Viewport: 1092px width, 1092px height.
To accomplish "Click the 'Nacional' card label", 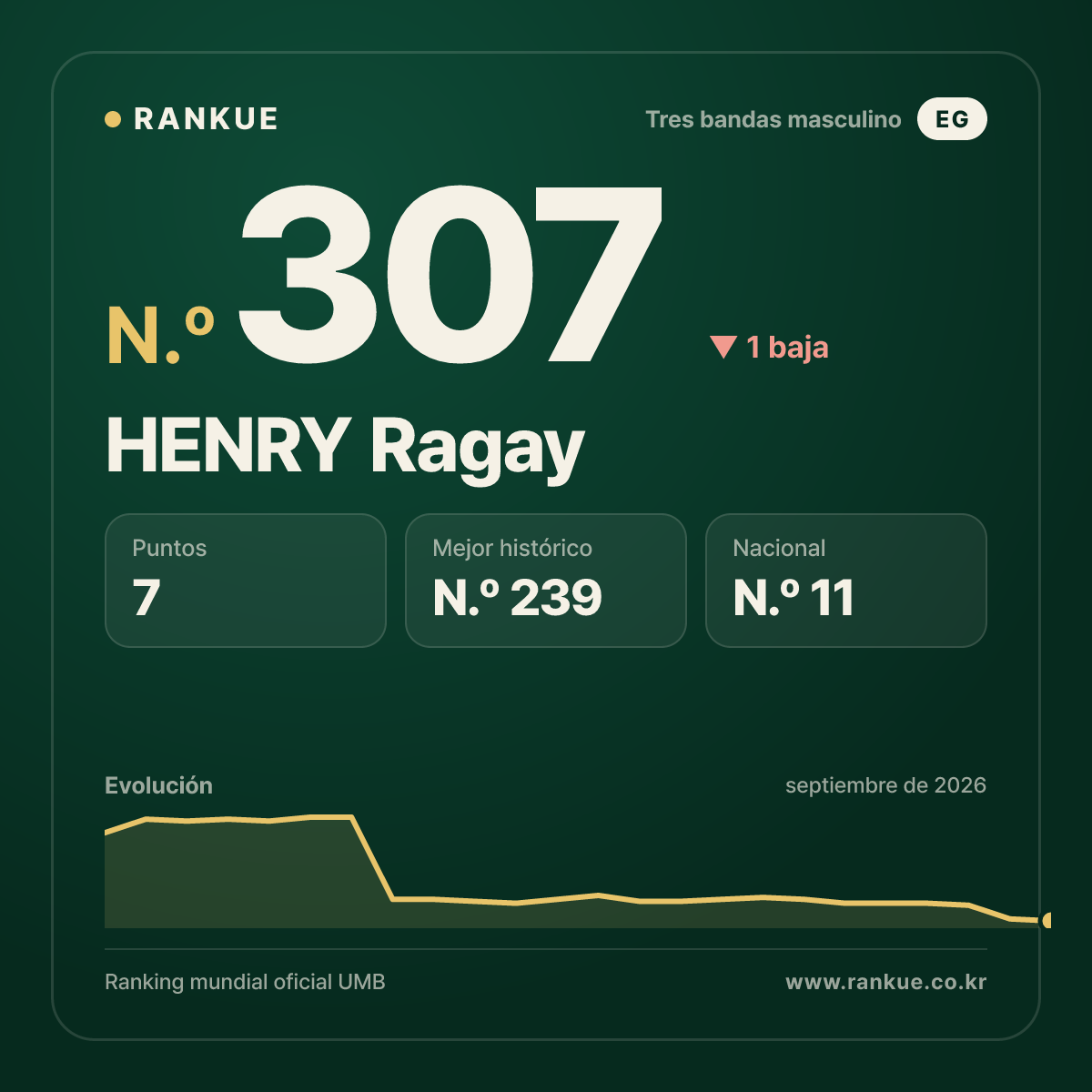I will 779,548.
